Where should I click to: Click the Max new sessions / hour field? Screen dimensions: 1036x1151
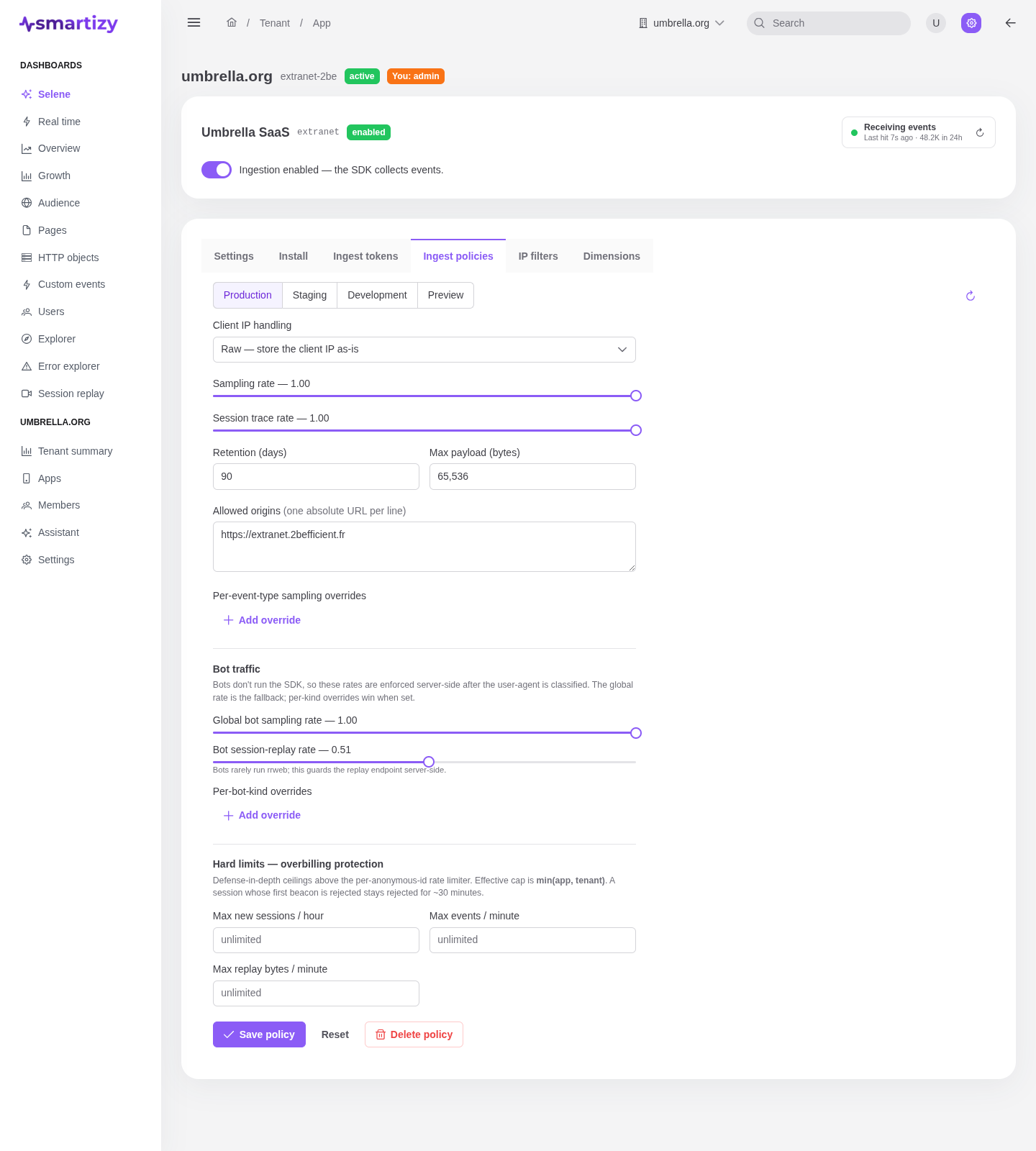click(x=316, y=940)
